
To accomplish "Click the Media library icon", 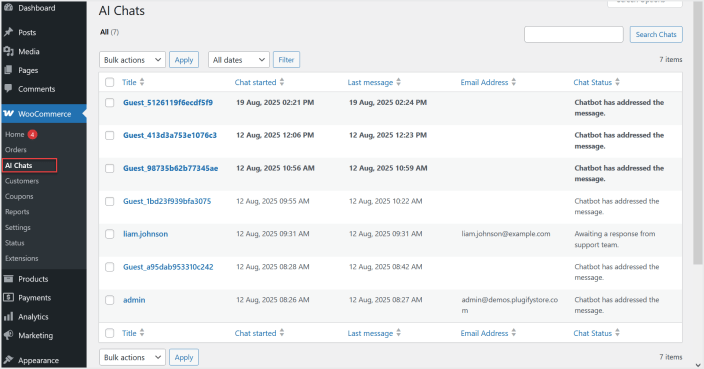I will click(8, 51).
